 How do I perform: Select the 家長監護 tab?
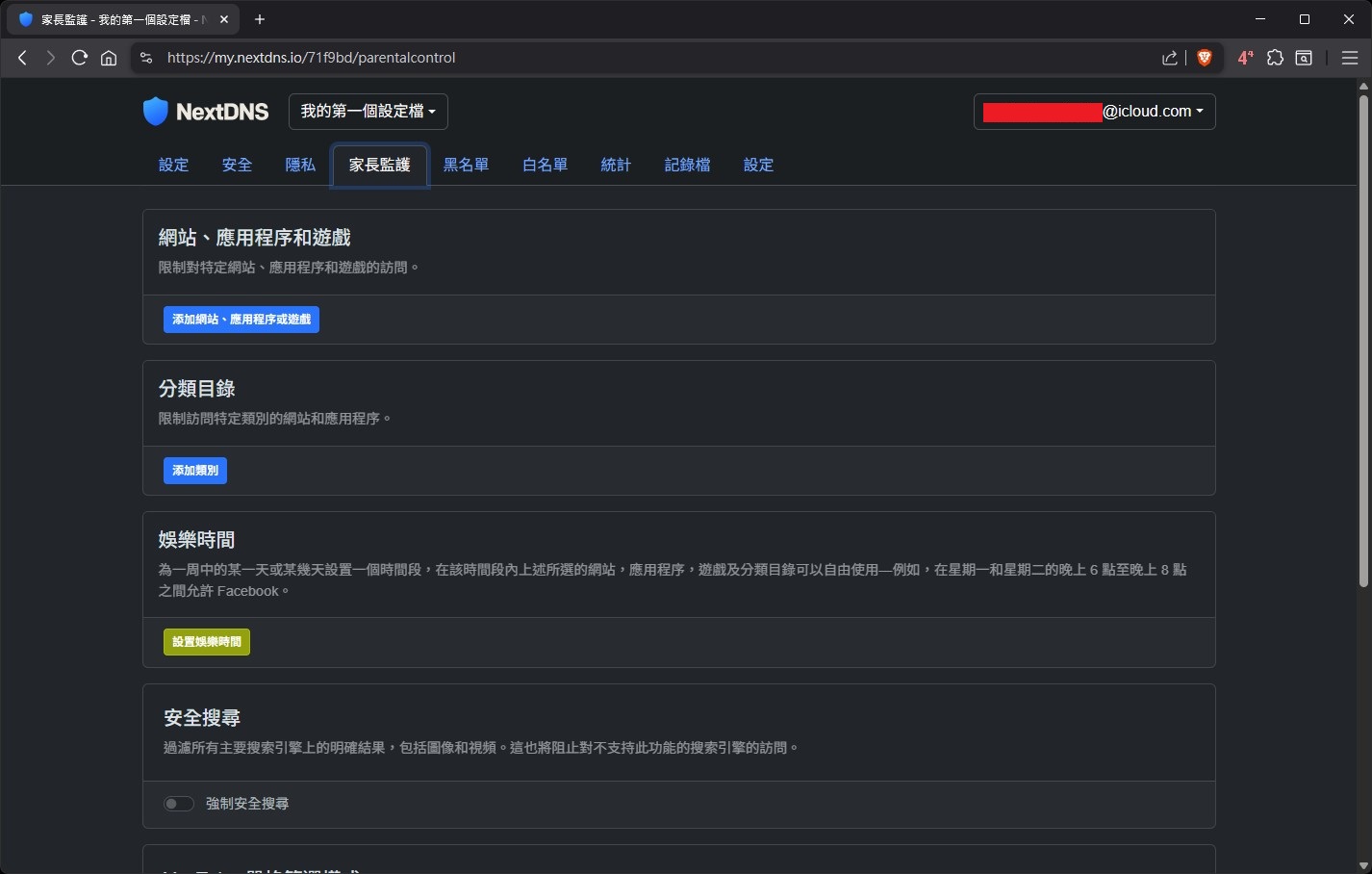tap(380, 165)
